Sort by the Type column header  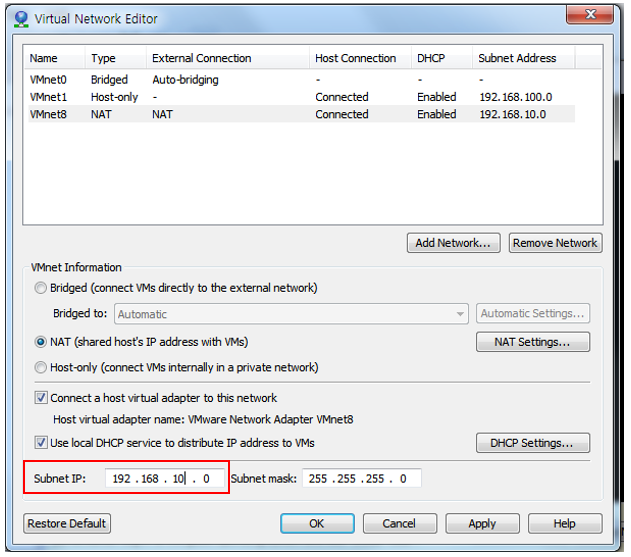pyautogui.click(x=115, y=58)
